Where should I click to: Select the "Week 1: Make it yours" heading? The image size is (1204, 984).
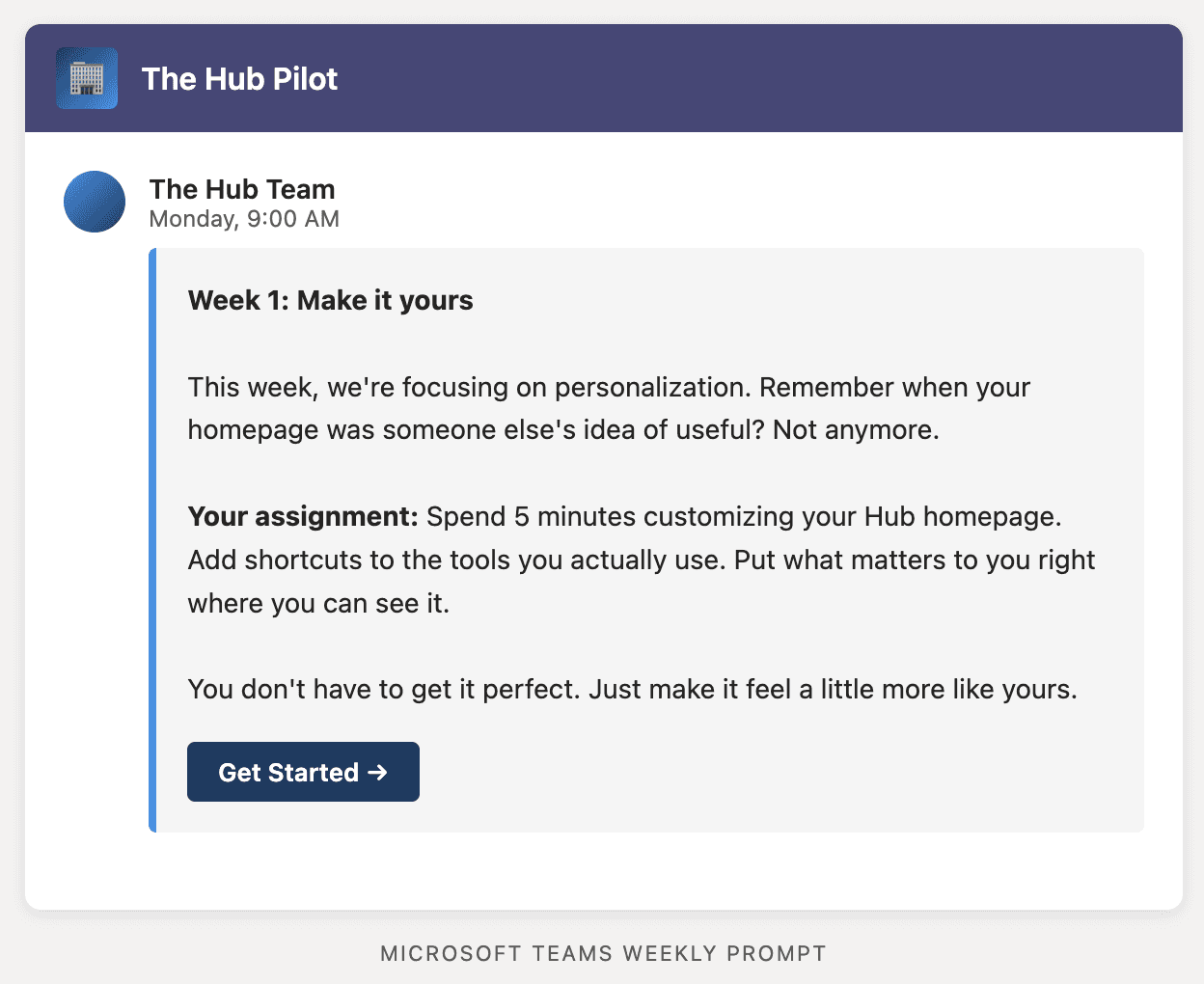331,300
